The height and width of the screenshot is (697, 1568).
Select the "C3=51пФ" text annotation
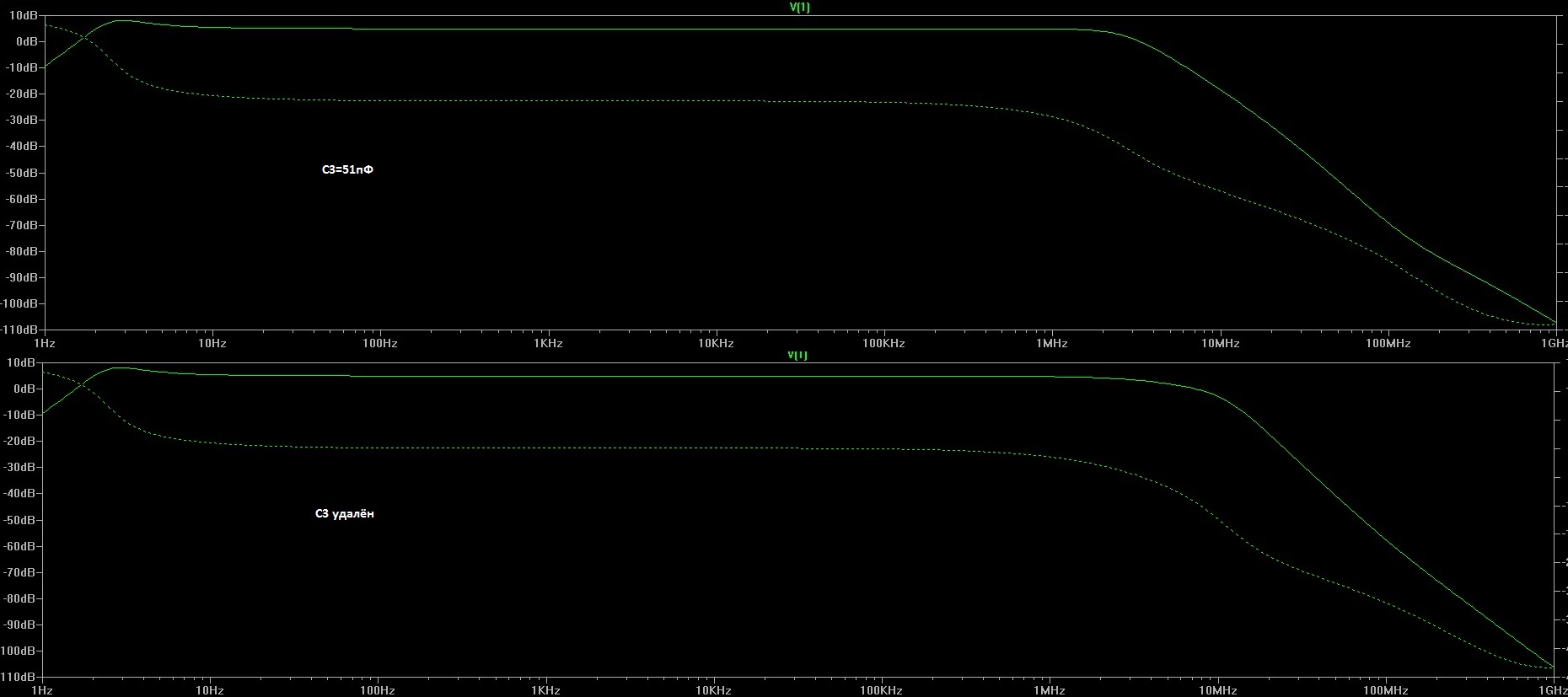coord(347,169)
